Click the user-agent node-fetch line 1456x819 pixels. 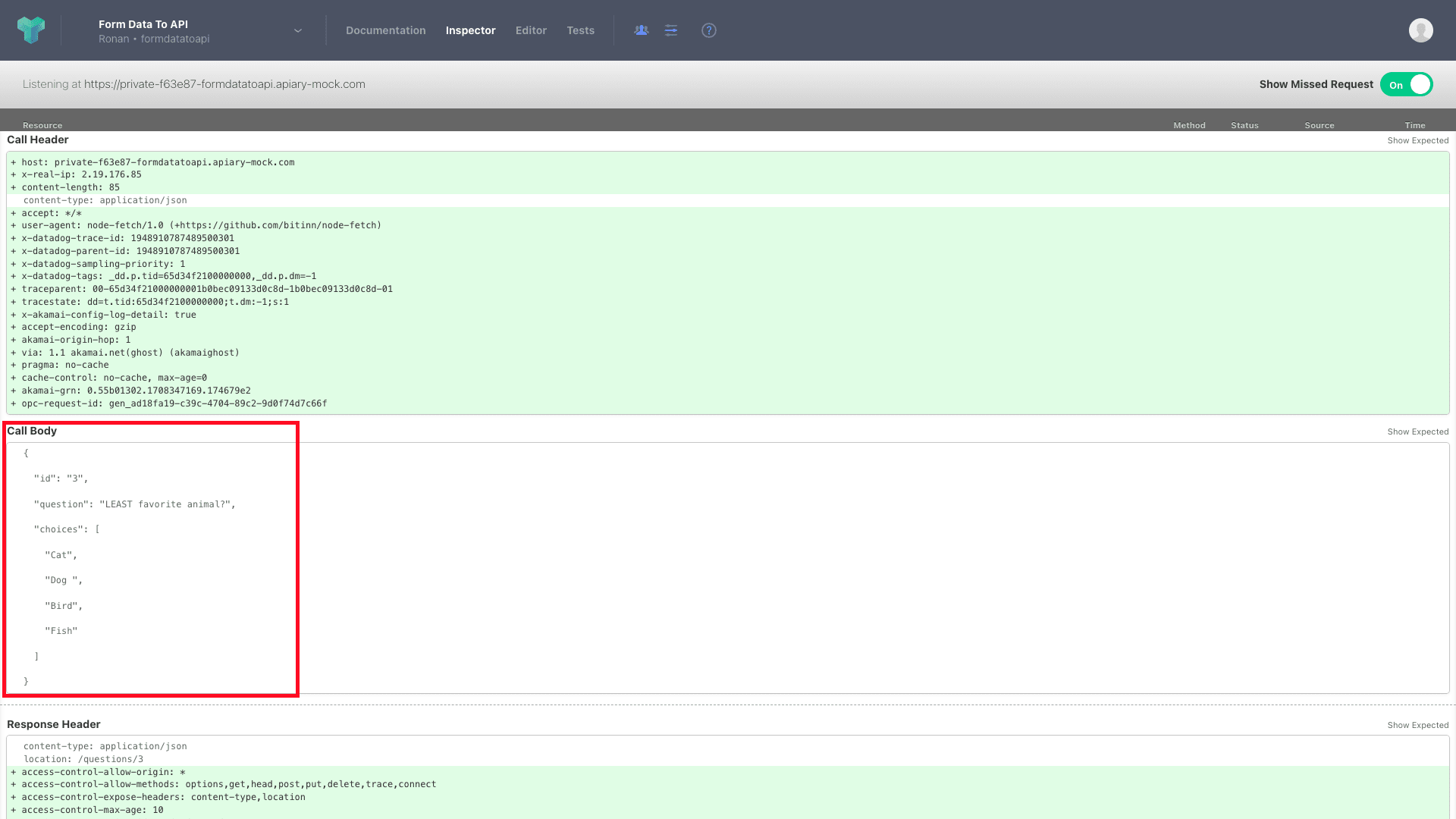(x=728, y=225)
